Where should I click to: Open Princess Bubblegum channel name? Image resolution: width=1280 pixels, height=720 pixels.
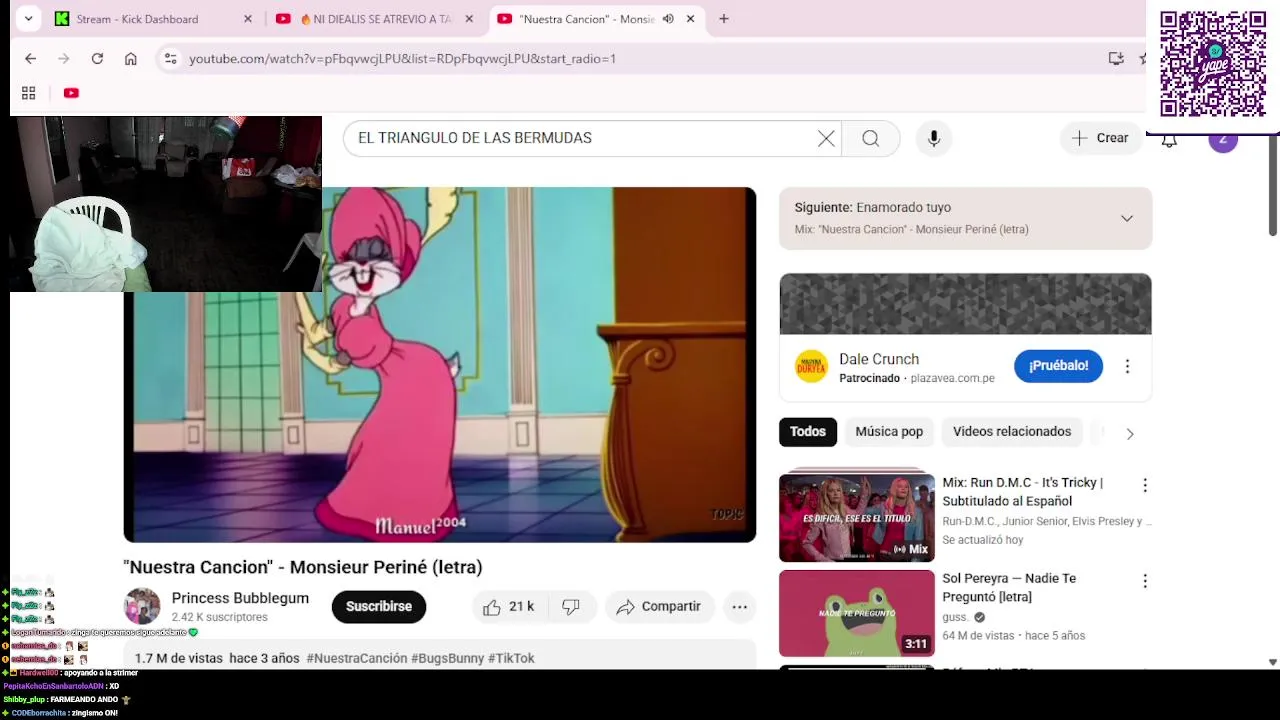tap(240, 598)
